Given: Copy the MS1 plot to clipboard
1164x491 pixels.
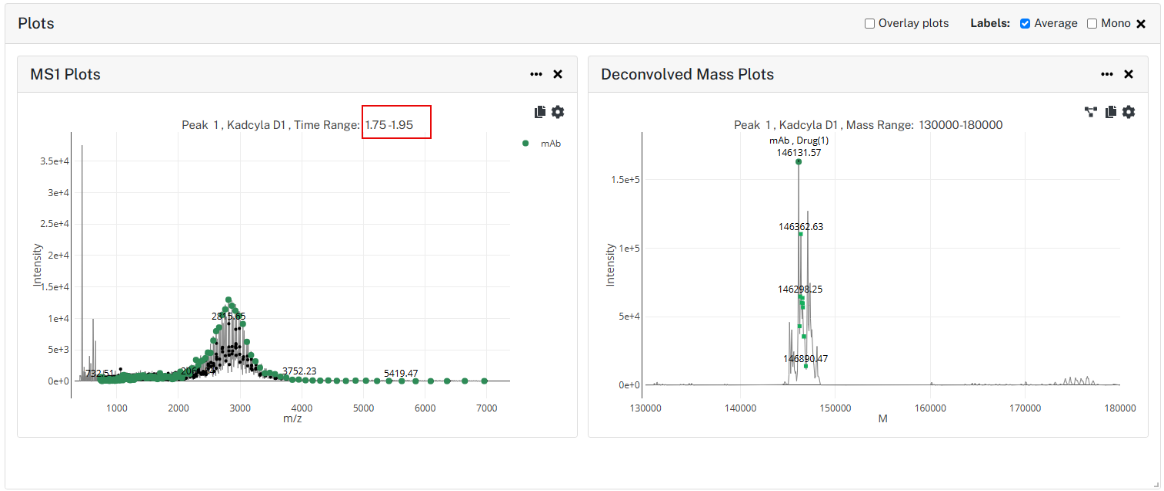Looking at the screenshot, I should tap(540, 112).
